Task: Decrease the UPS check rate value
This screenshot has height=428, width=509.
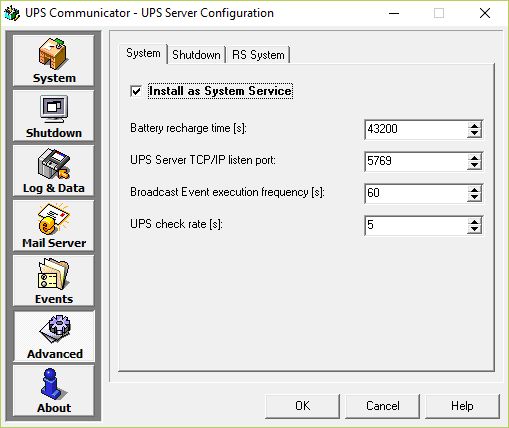Action: [474, 229]
